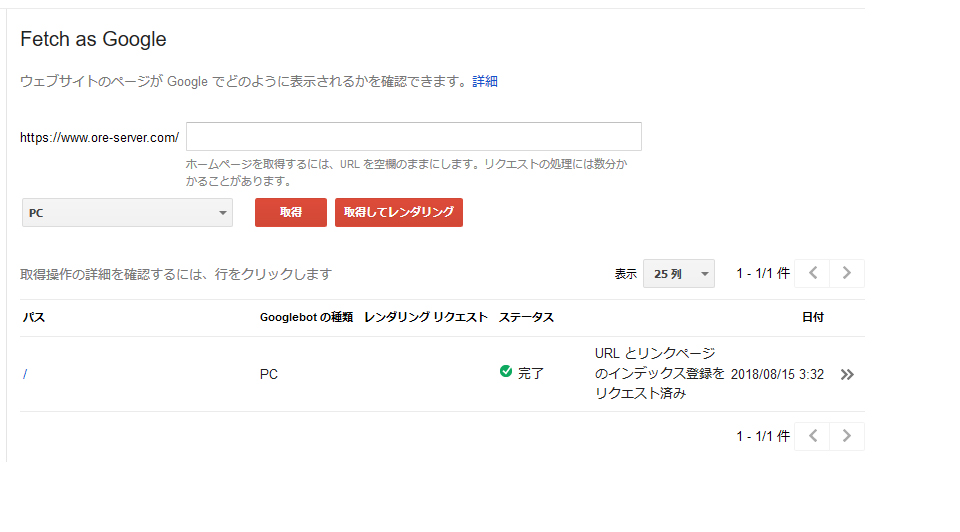Go to previous page using top arrow
This screenshot has height=532, width=960.
(812, 273)
